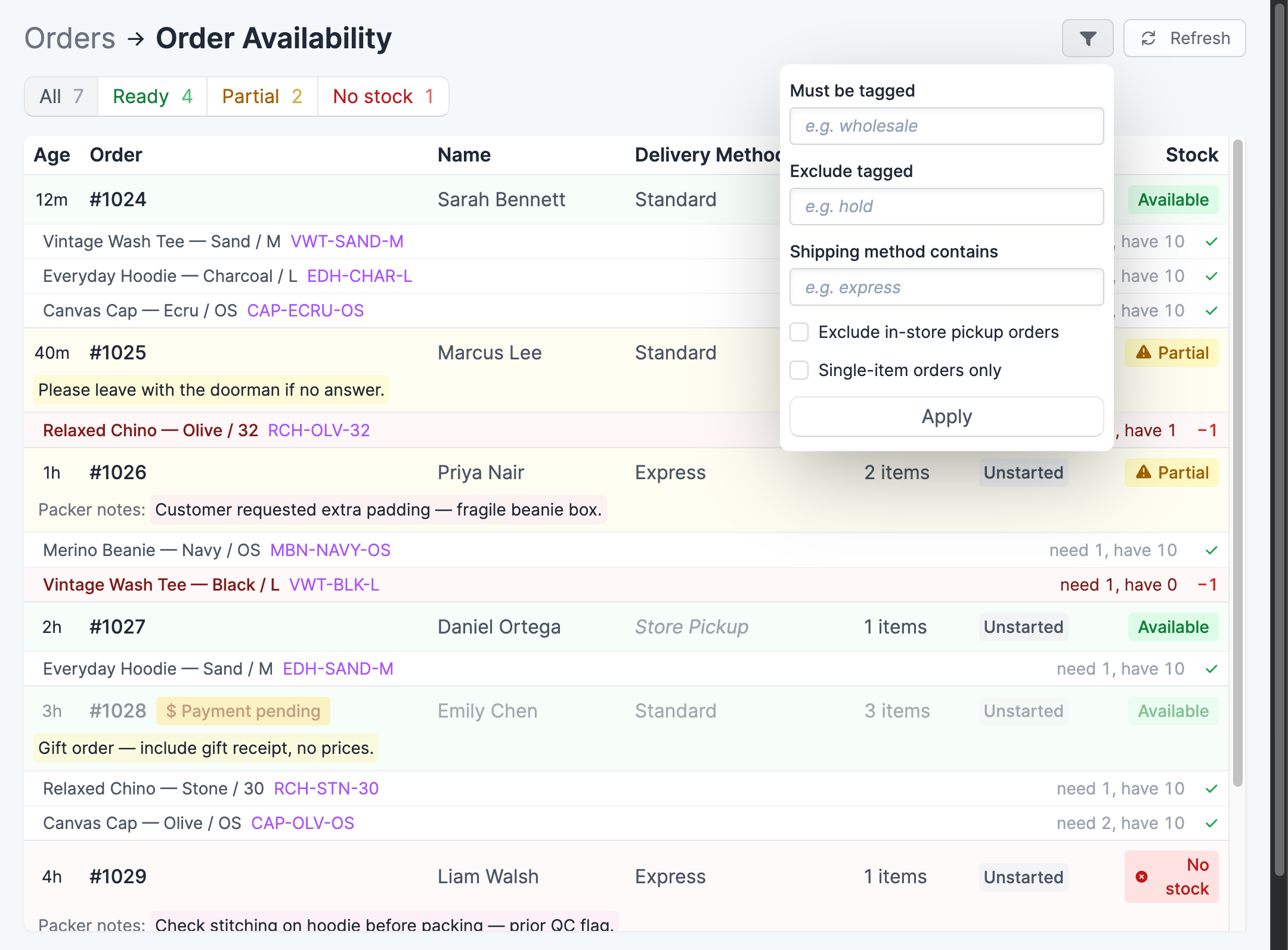Click the Refresh button
This screenshot has width=1288, height=950.
coord(1184,39)
